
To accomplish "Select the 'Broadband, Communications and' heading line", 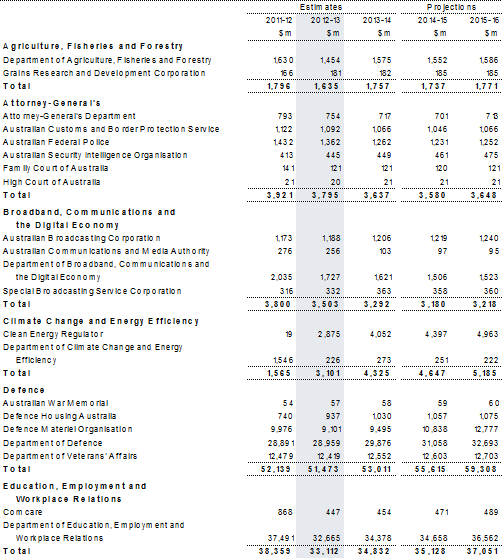I will pyautogui.click(x=89, y=212).
